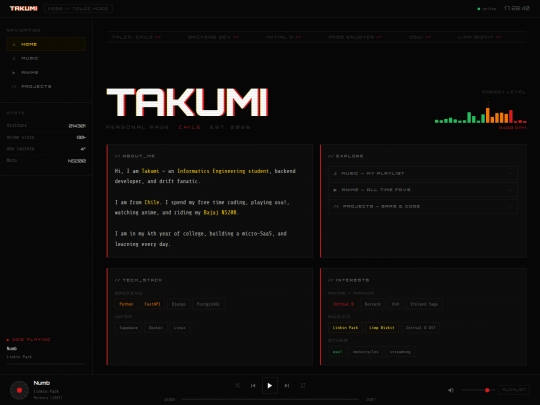
Task: Click the Initial D OST tag
Action: pyautogui.click(x=420, y=328)
